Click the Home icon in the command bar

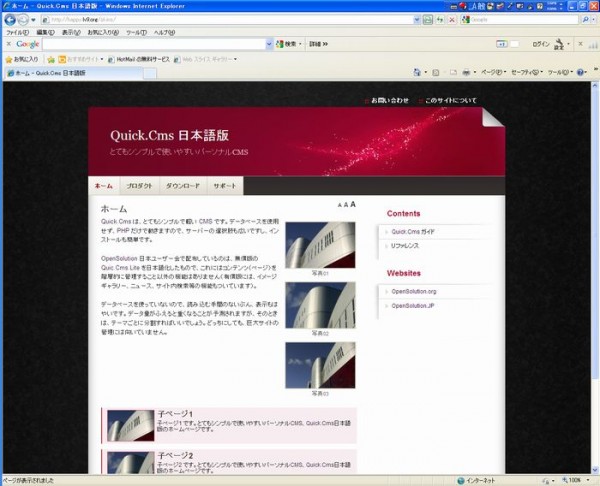[416, 73]
